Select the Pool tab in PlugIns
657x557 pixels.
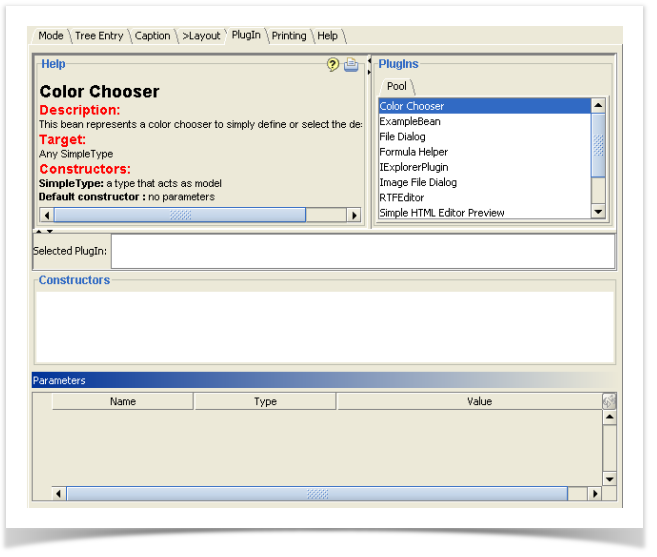(x=396, y=86)
